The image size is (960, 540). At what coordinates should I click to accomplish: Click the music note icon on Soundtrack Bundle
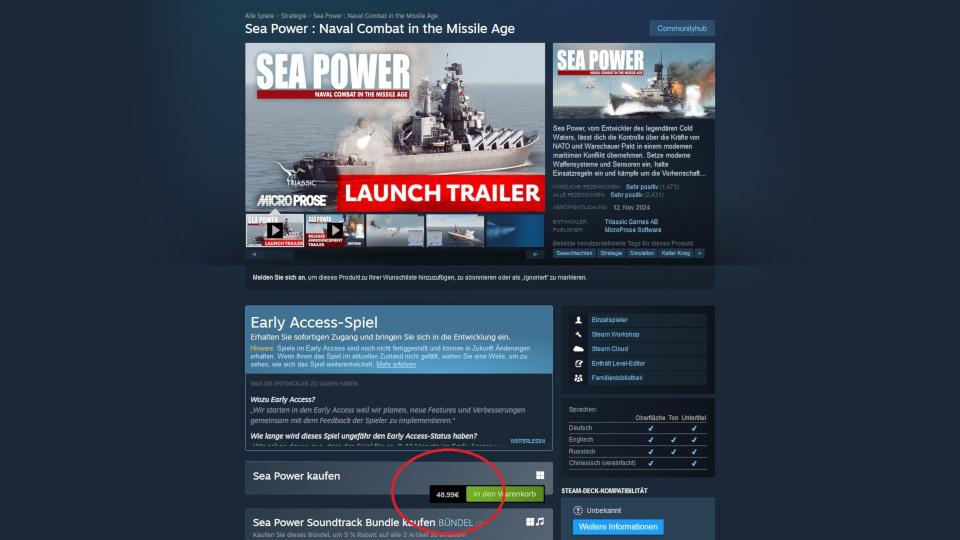click(540, 522)
